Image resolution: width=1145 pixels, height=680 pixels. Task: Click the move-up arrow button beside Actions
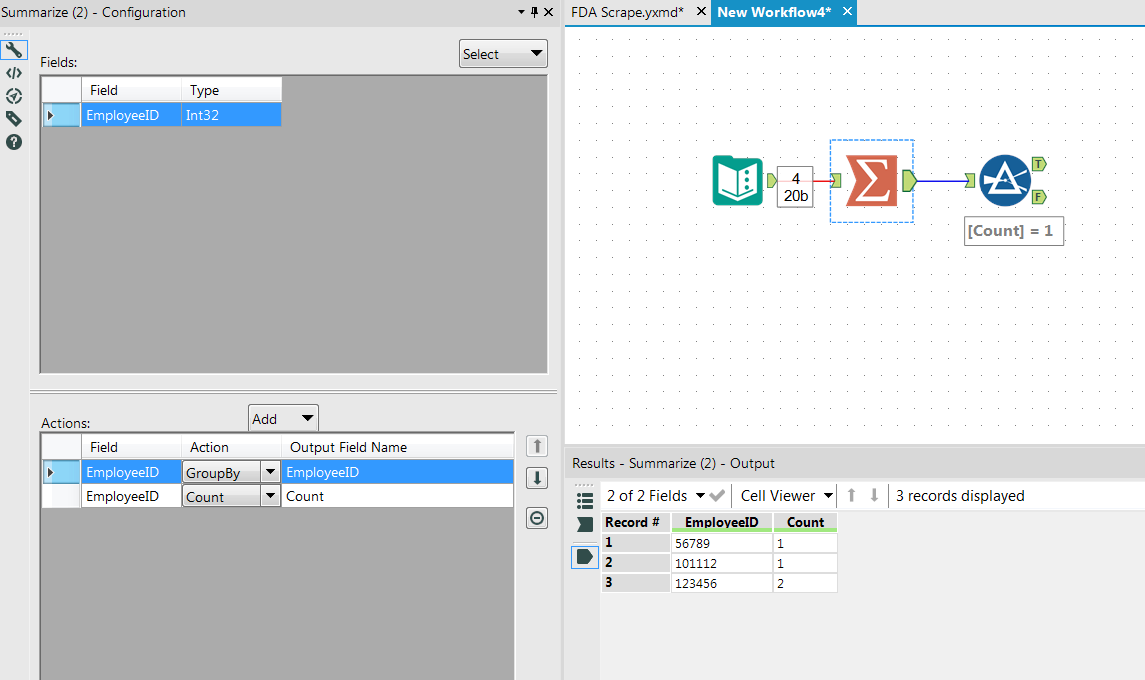pyautogui.click(x=536, y=446)
